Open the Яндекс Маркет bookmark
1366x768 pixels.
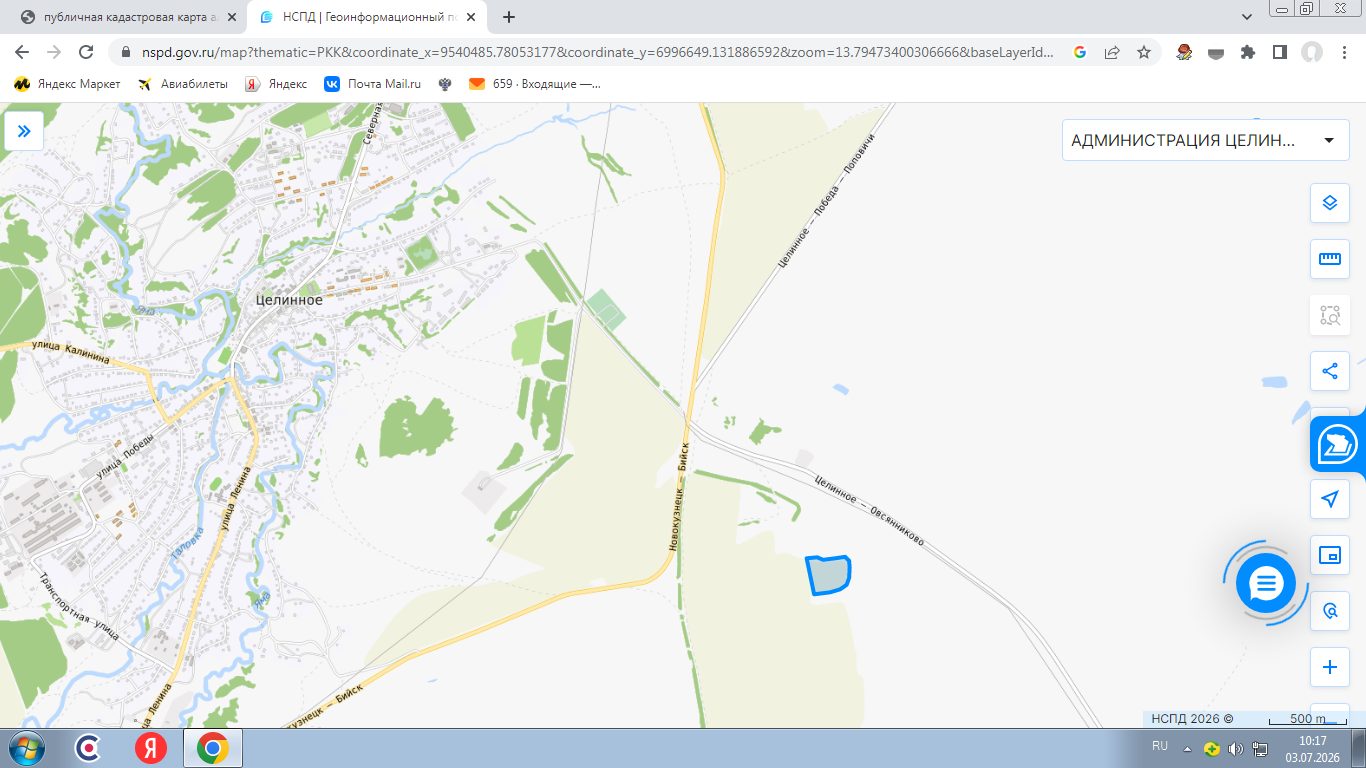click(x=68, y=84)
